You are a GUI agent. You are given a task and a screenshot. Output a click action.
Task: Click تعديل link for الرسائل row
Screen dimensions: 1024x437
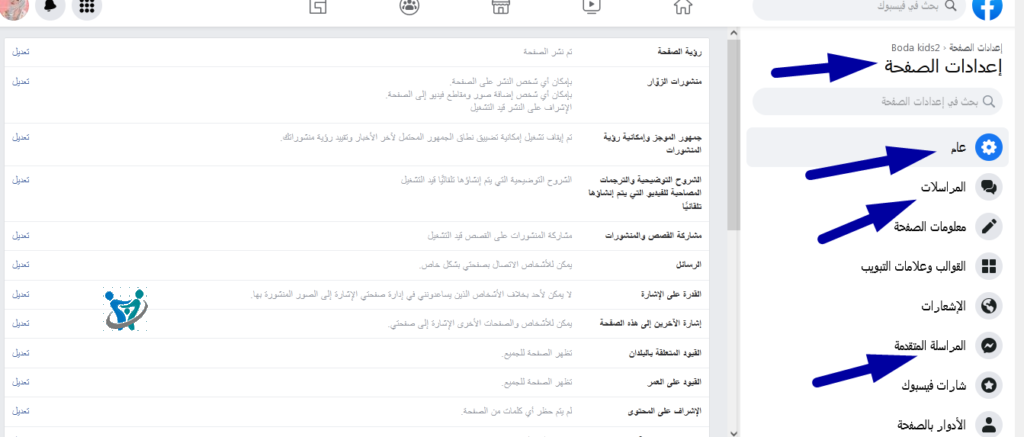[20, 265]
